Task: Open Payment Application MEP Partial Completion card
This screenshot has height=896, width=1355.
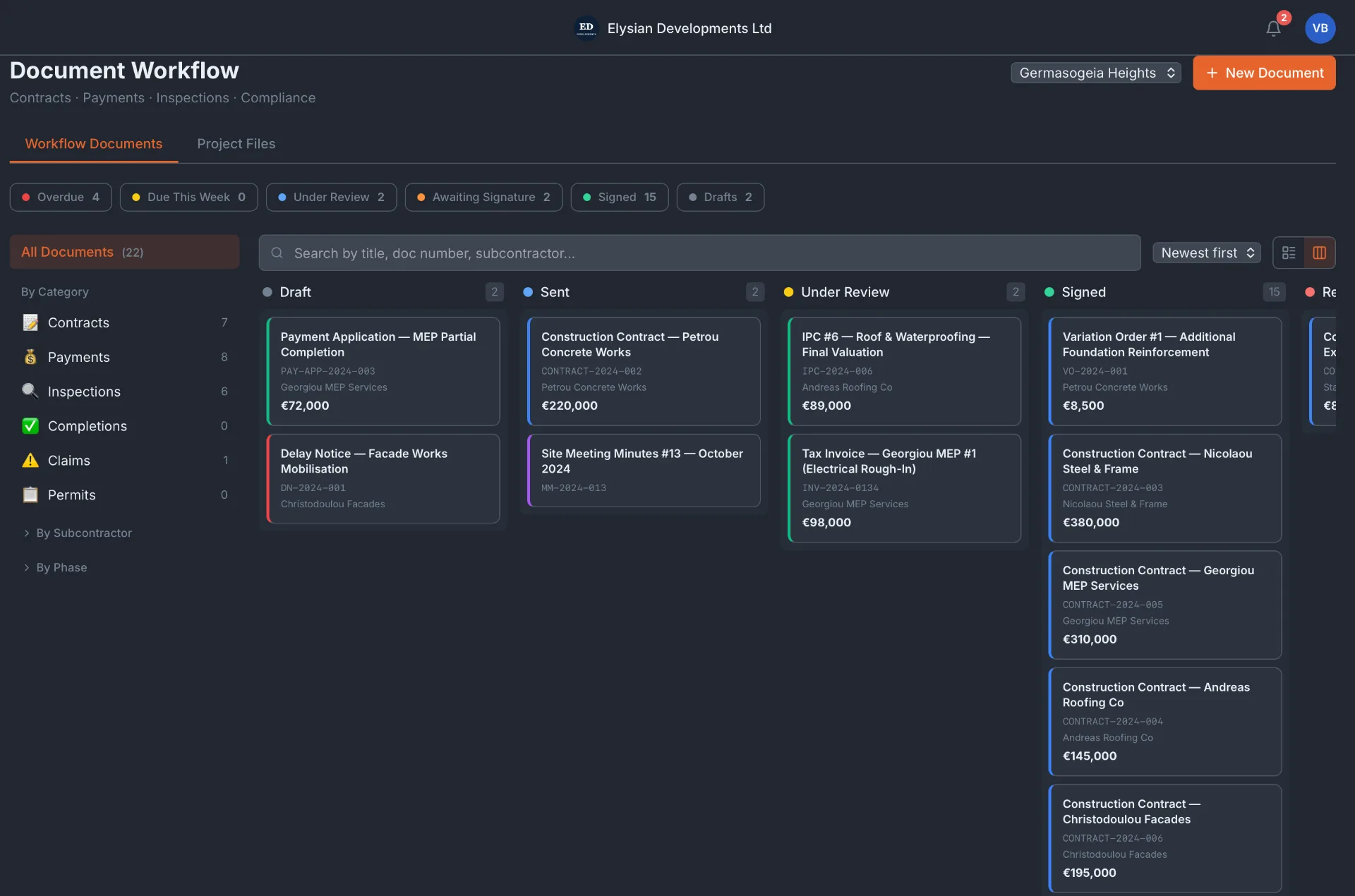Action: pyautogui.click(x=383, y=371)
